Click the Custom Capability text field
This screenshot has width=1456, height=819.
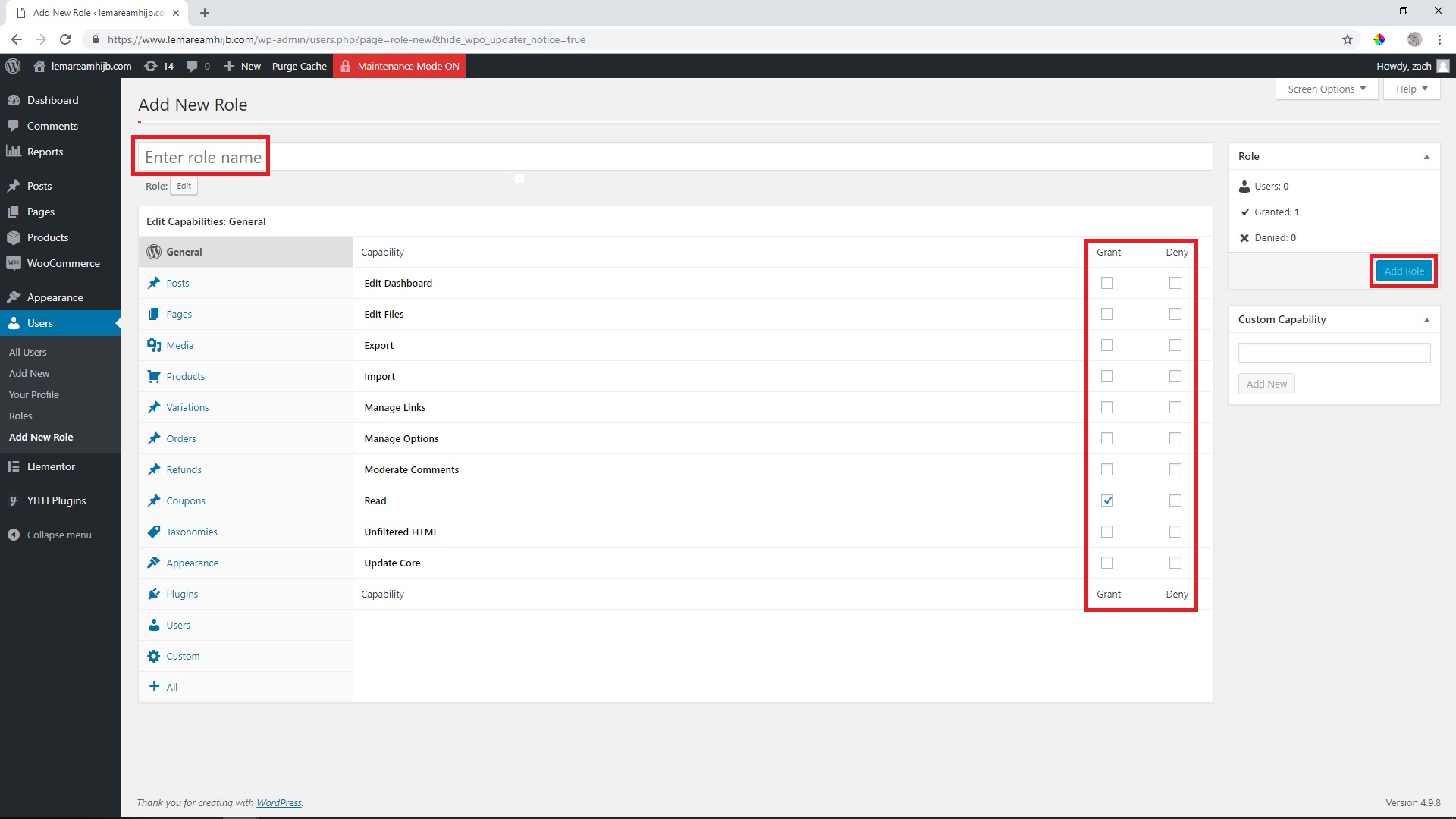coord(1334,353)
